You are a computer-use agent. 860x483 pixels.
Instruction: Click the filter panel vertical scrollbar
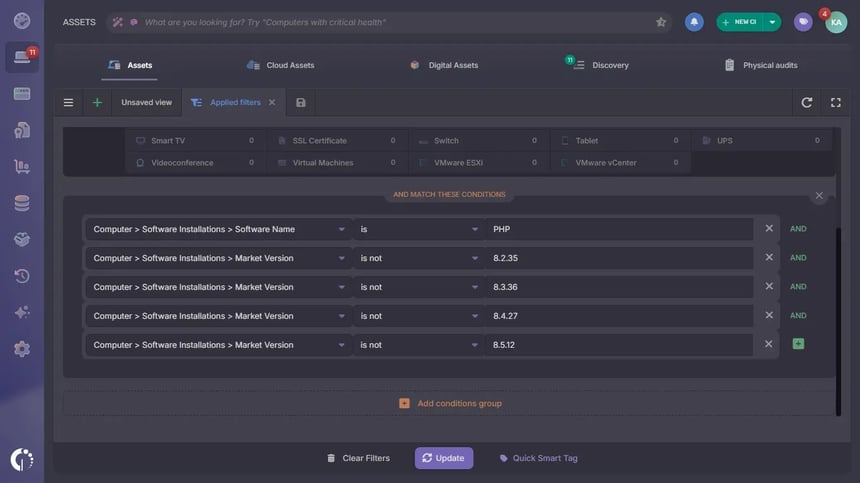pos(838,321)
